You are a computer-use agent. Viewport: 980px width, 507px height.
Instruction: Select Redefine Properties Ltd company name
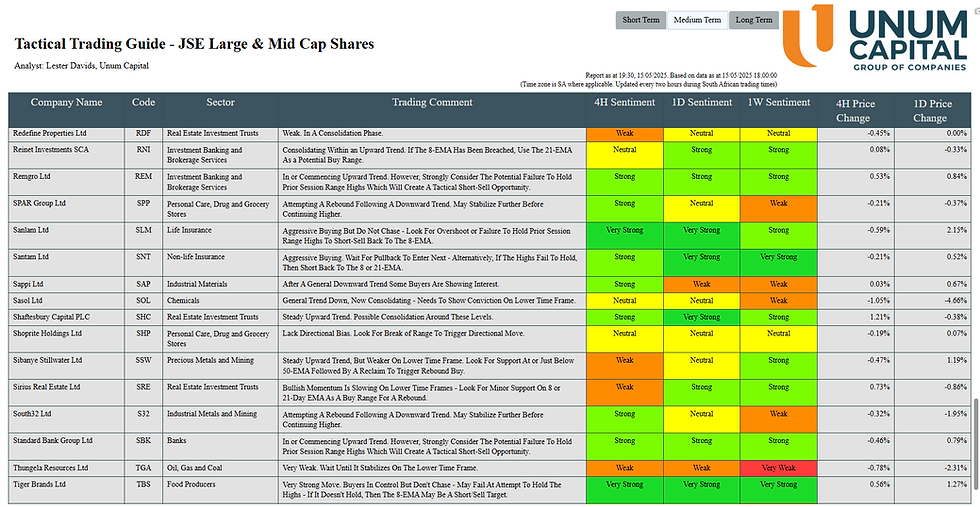[50, 133]
